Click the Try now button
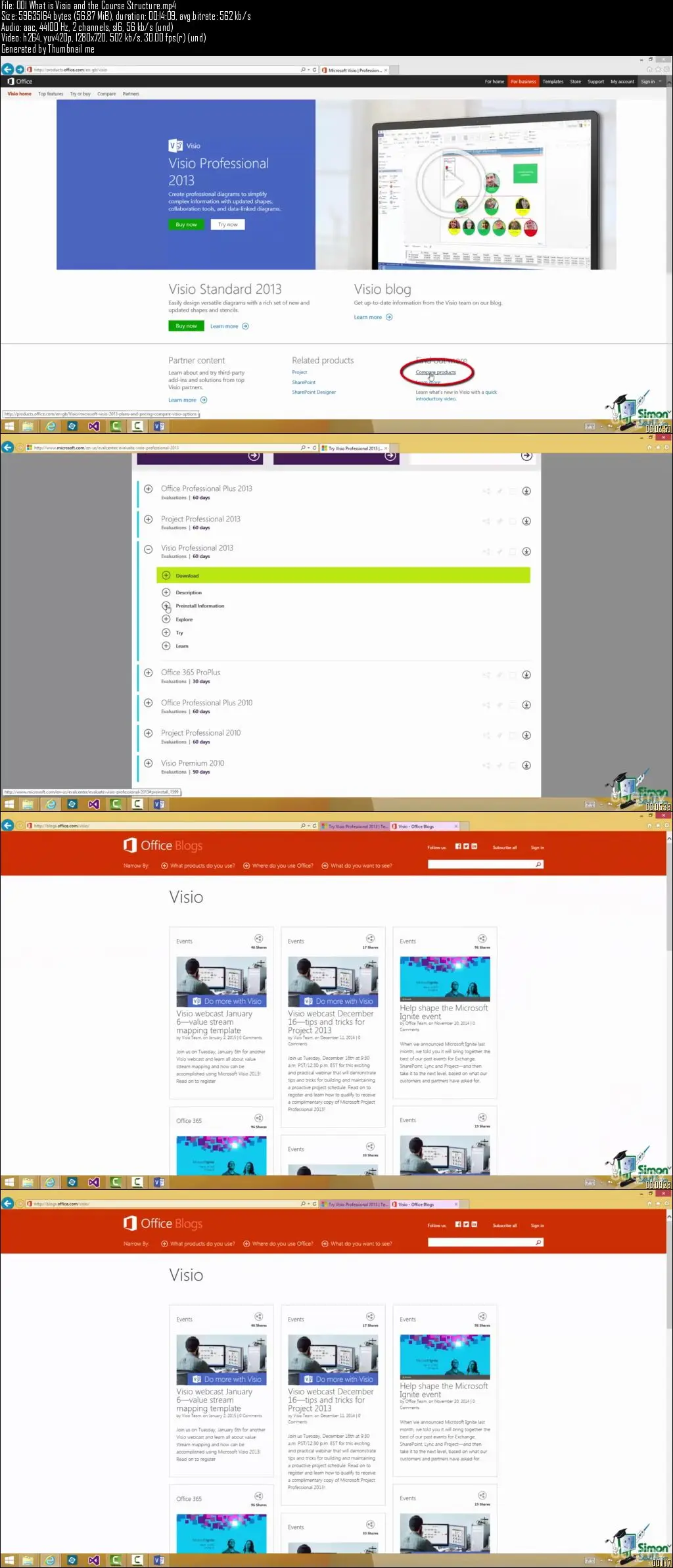Image resolution: width=673 pixels, height=1568 pixels. pos(228,225)
